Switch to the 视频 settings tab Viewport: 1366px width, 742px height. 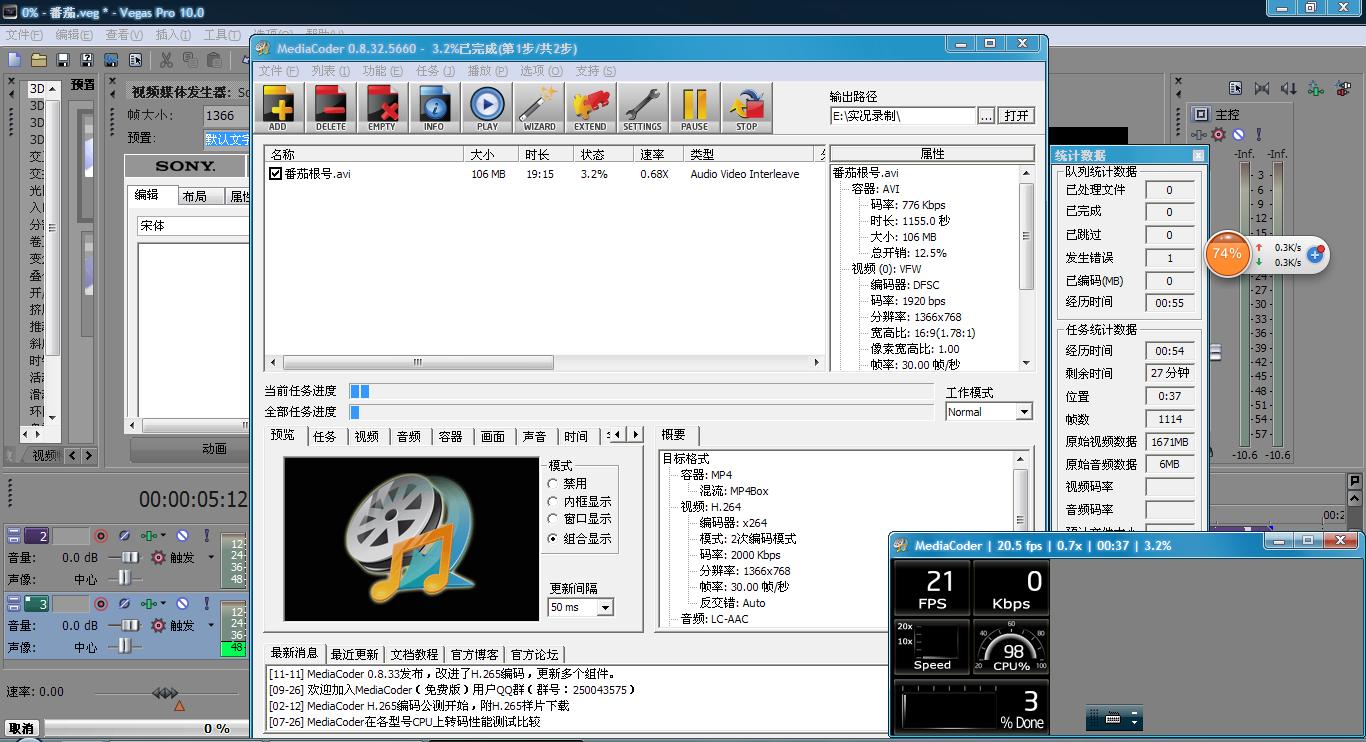(367, 436)
